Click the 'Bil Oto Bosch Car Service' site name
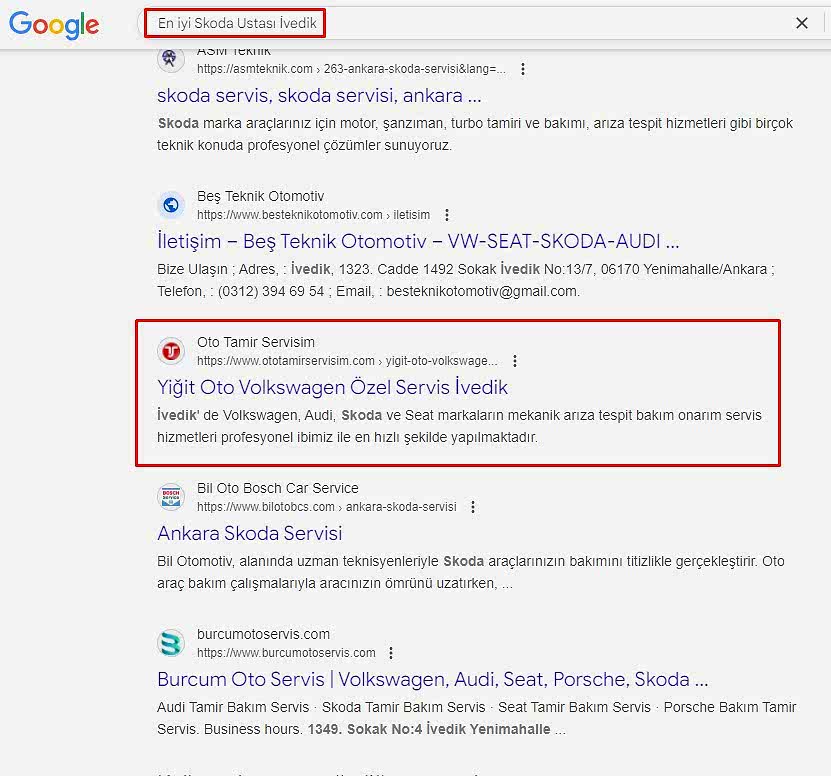Screen dimensions: 831x776 click(277, 488)
